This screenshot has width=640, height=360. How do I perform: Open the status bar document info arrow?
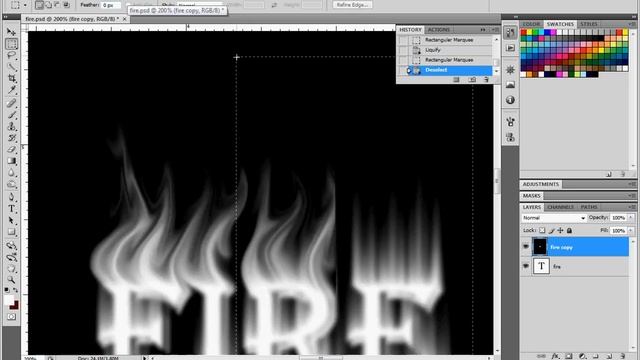coord(144,358)
